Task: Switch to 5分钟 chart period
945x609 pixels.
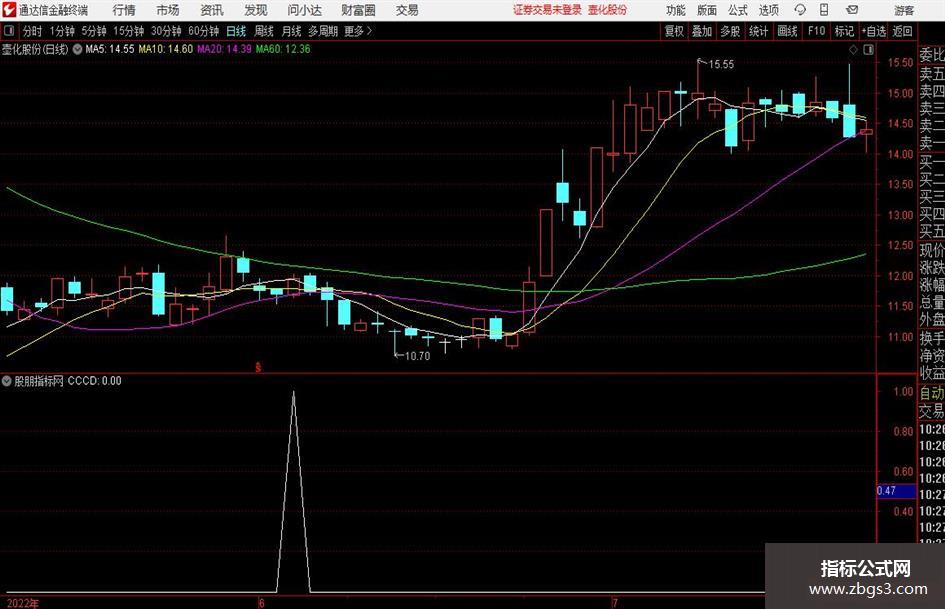Action: click(94, 31)
